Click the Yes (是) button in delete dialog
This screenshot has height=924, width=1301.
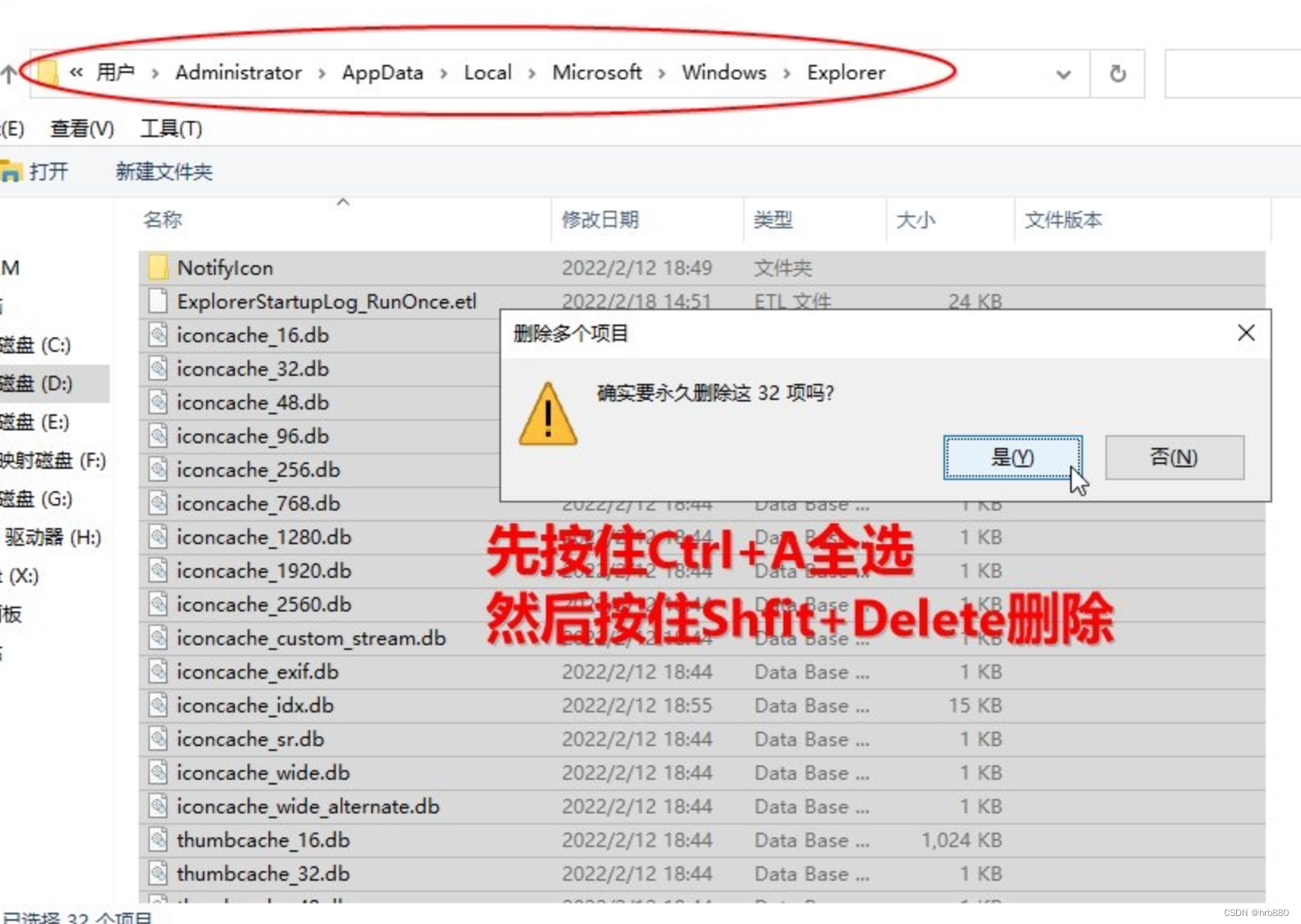click(1012, 458)
